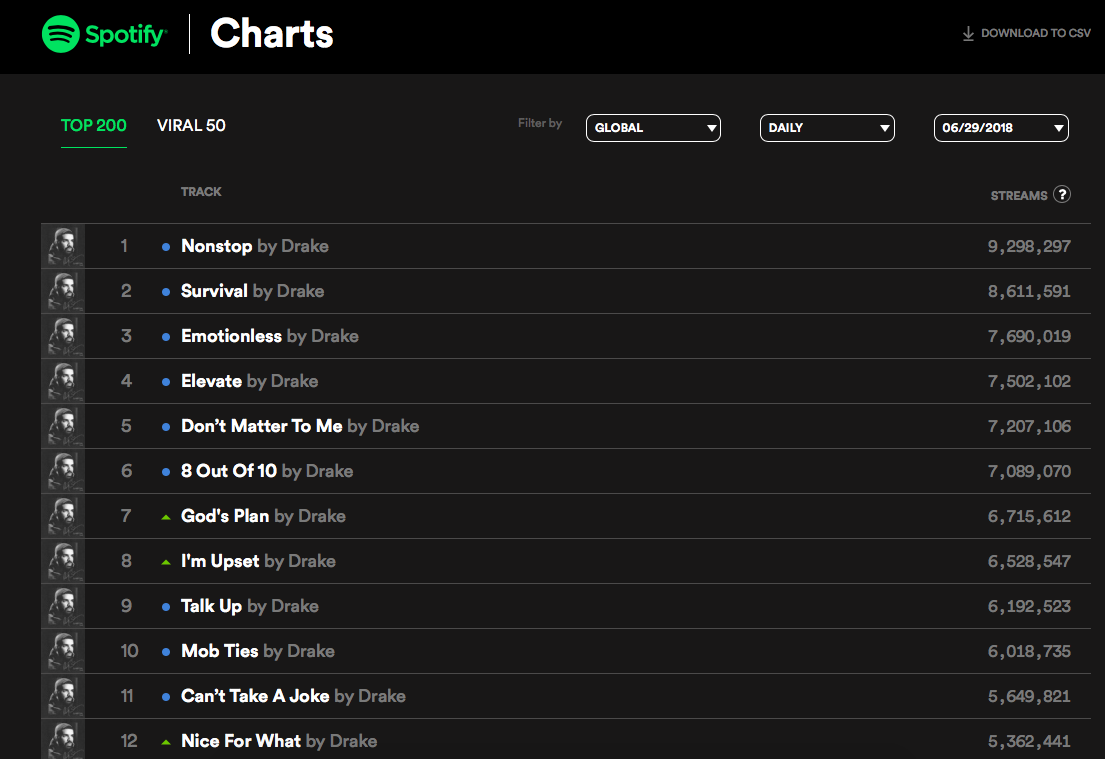Open the Don't Matter To Me track

[x=261, y=426]
